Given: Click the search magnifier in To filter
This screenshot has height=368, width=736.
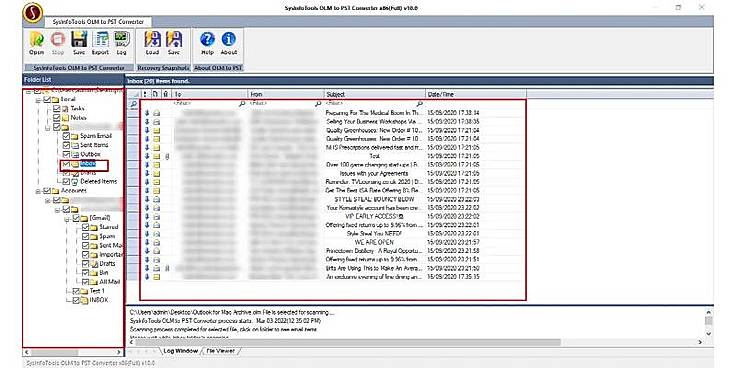Looking at the screenshot, I should coord(242,103).
